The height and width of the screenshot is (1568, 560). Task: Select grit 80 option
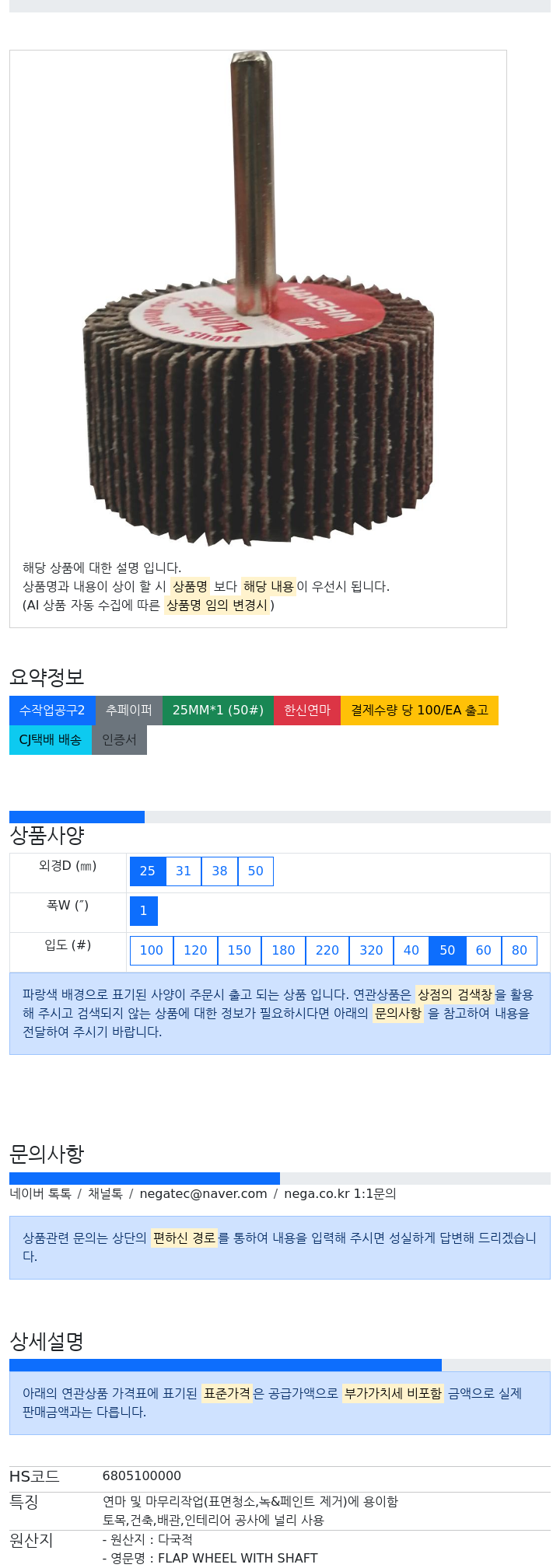[520, 950]
